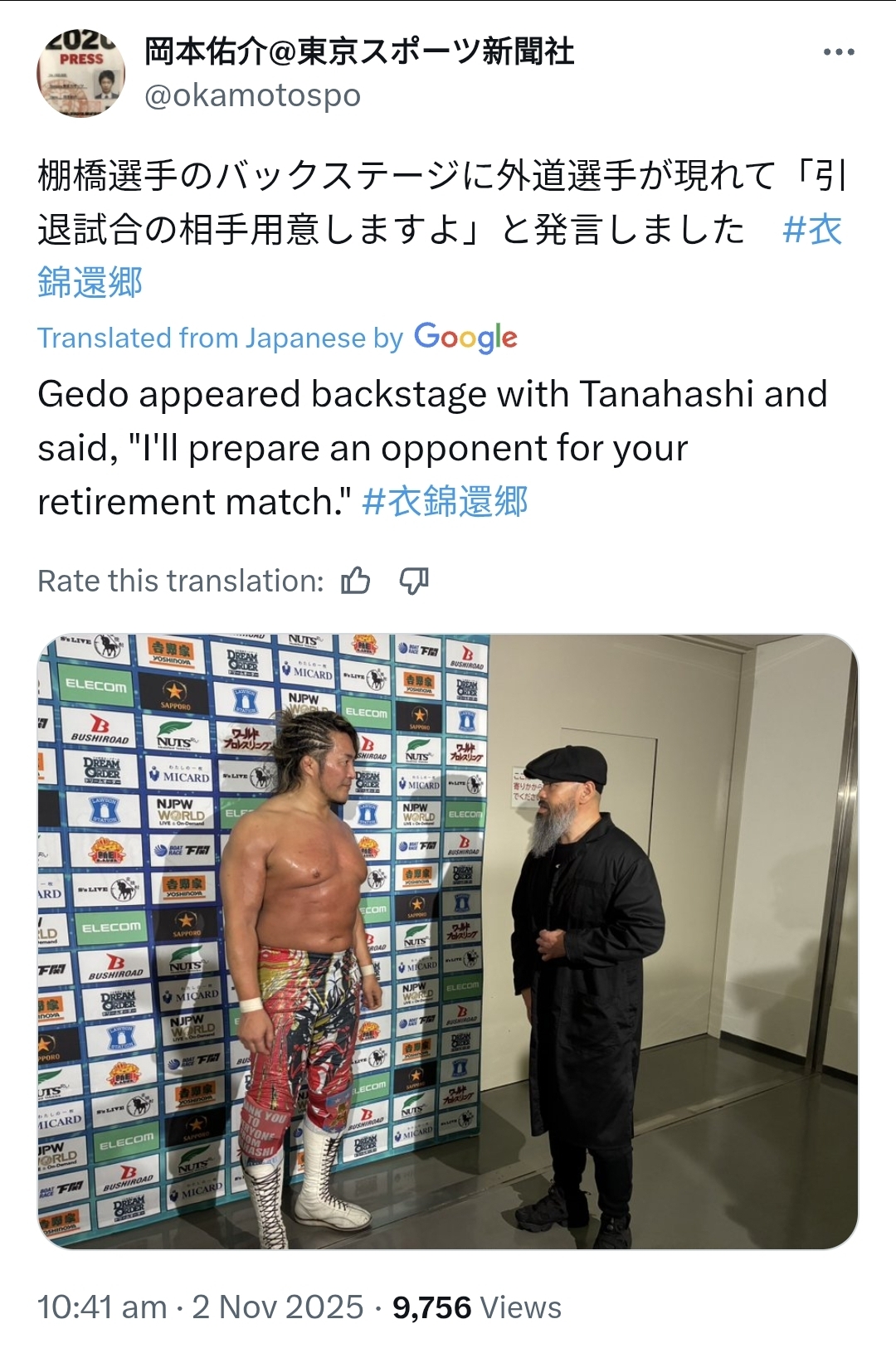The height and width of the screenshot is (1358, 896).
Task: Open the @okamotospo handle
Action: pyautogui.click(x=253, y=95)
